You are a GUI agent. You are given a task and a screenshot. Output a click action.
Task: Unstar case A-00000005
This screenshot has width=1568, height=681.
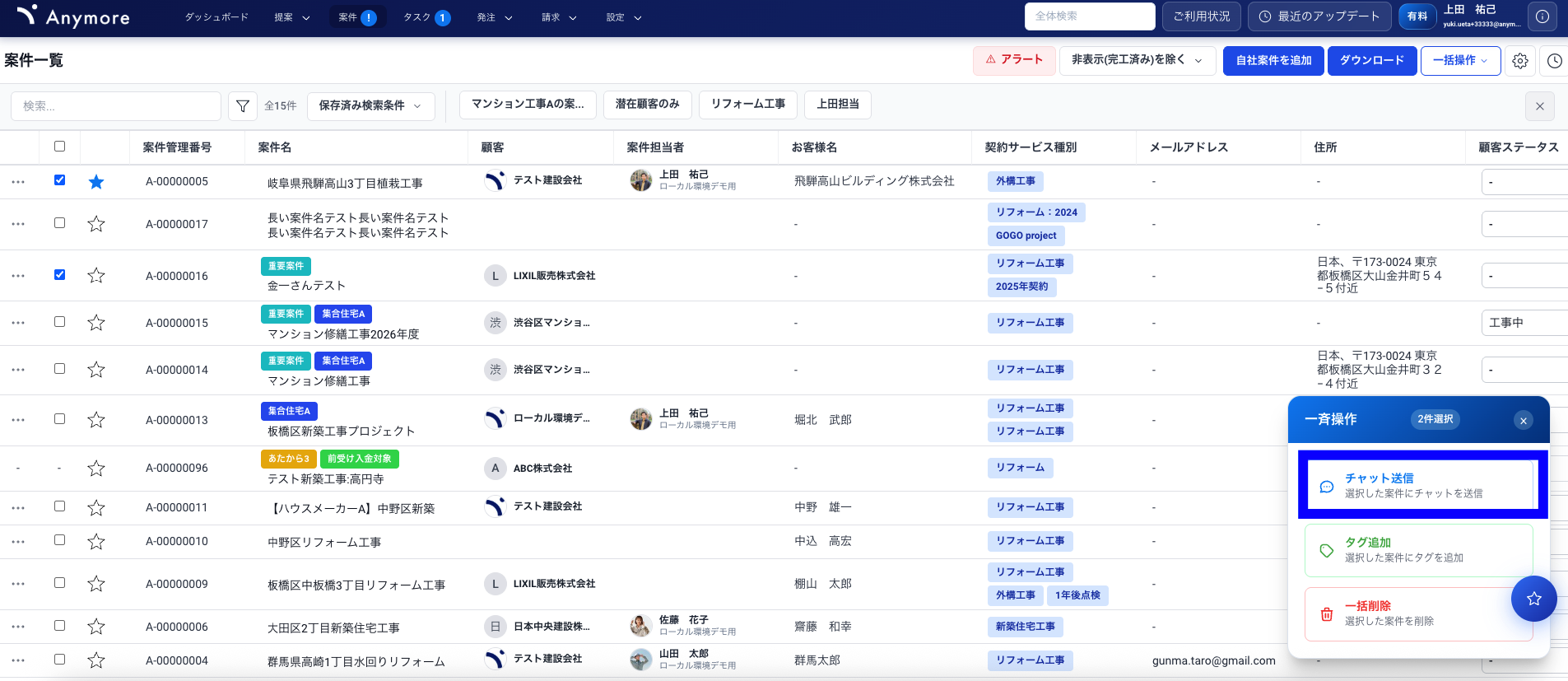tap(96, 182)
